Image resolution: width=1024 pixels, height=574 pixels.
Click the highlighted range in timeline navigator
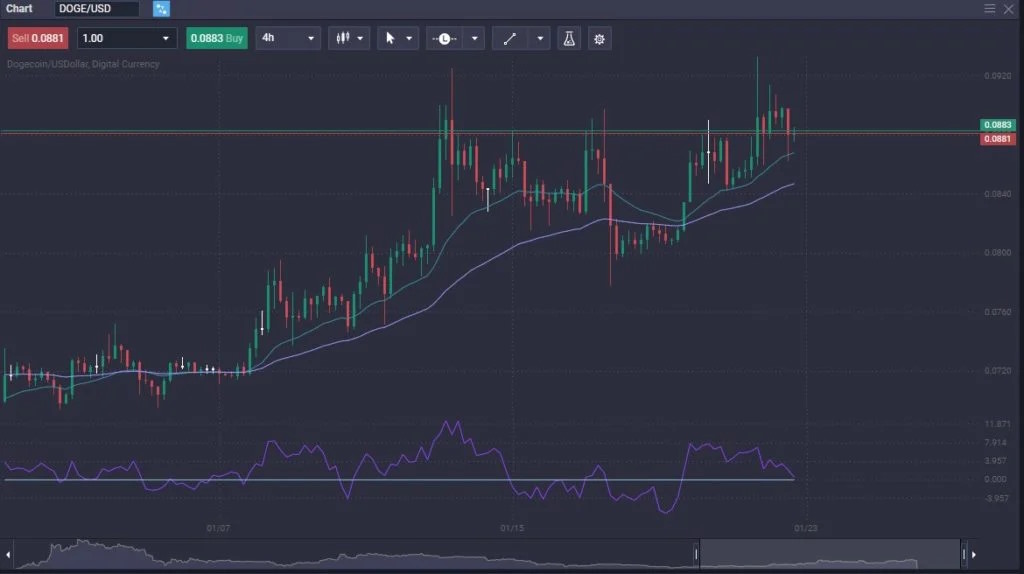[x=830, y=553]
